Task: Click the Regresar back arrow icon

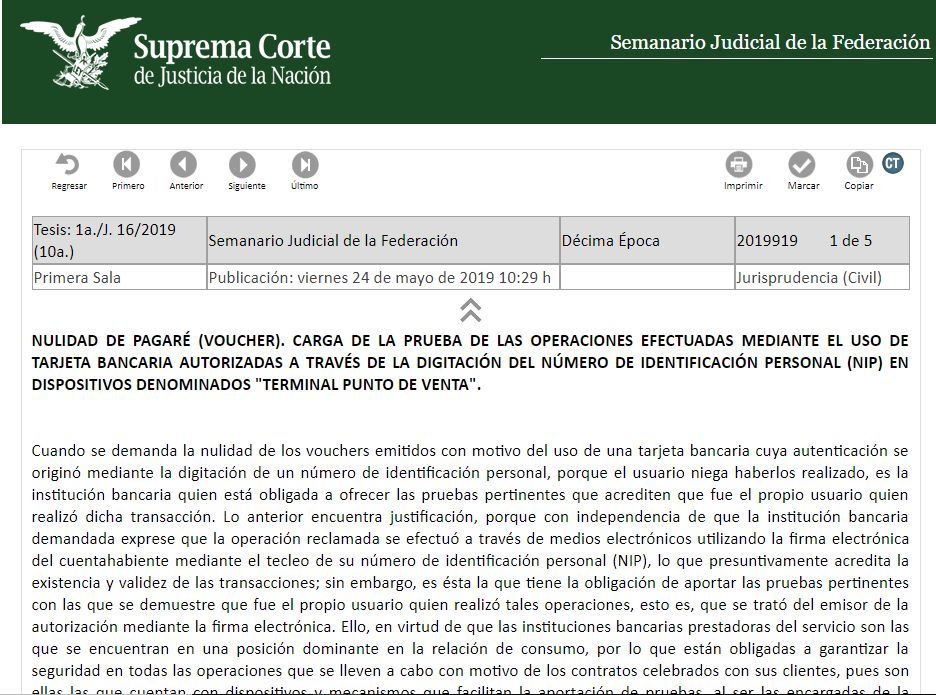Action: click(67, 164)
